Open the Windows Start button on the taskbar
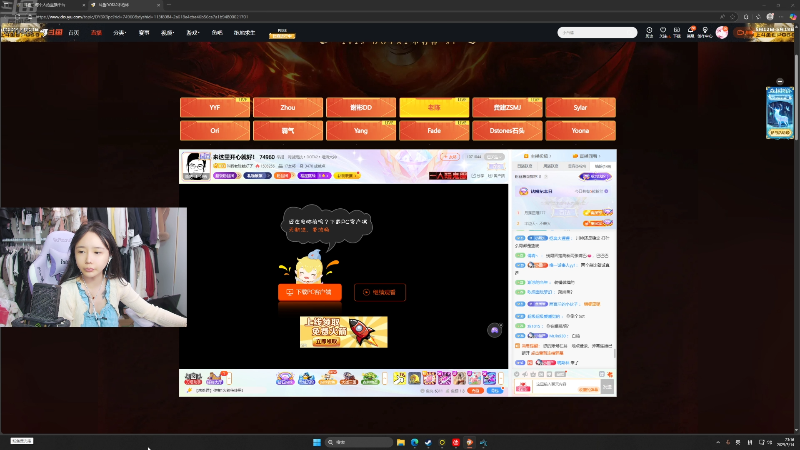Image resolution: width=800 pixels, height=450 pixels. (x=316, y=442)
